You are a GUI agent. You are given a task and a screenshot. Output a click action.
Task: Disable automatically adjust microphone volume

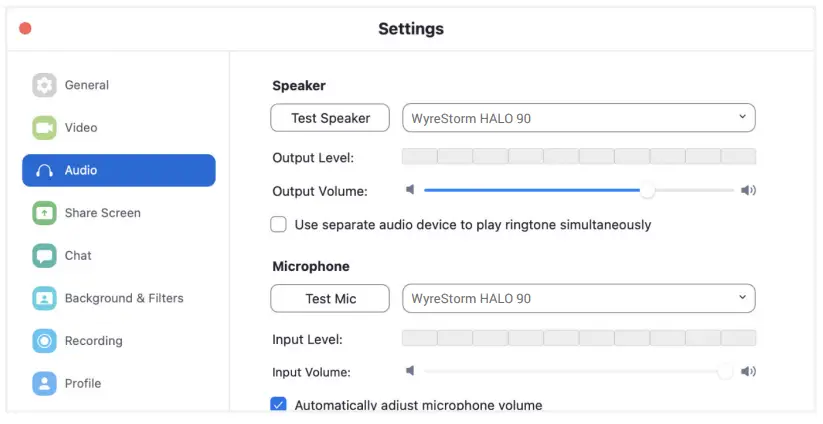[279, 405]
